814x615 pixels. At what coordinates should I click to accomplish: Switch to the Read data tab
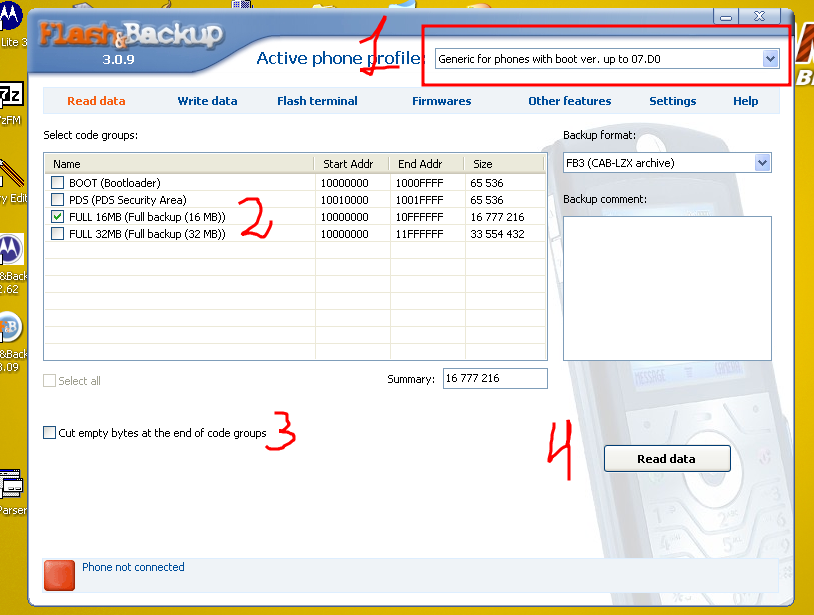tap(96, 101)
